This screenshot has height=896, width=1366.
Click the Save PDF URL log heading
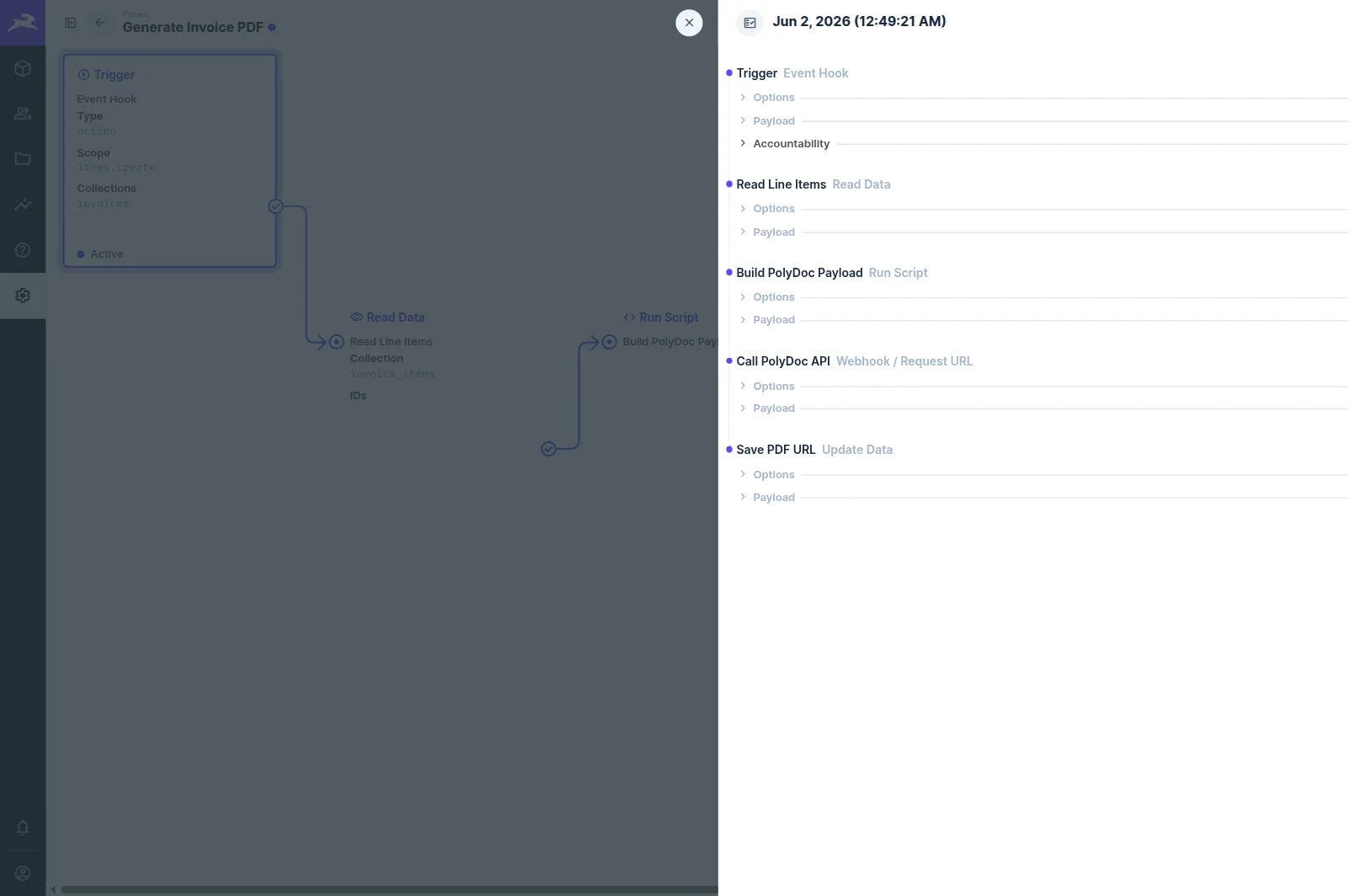point(814,450)
